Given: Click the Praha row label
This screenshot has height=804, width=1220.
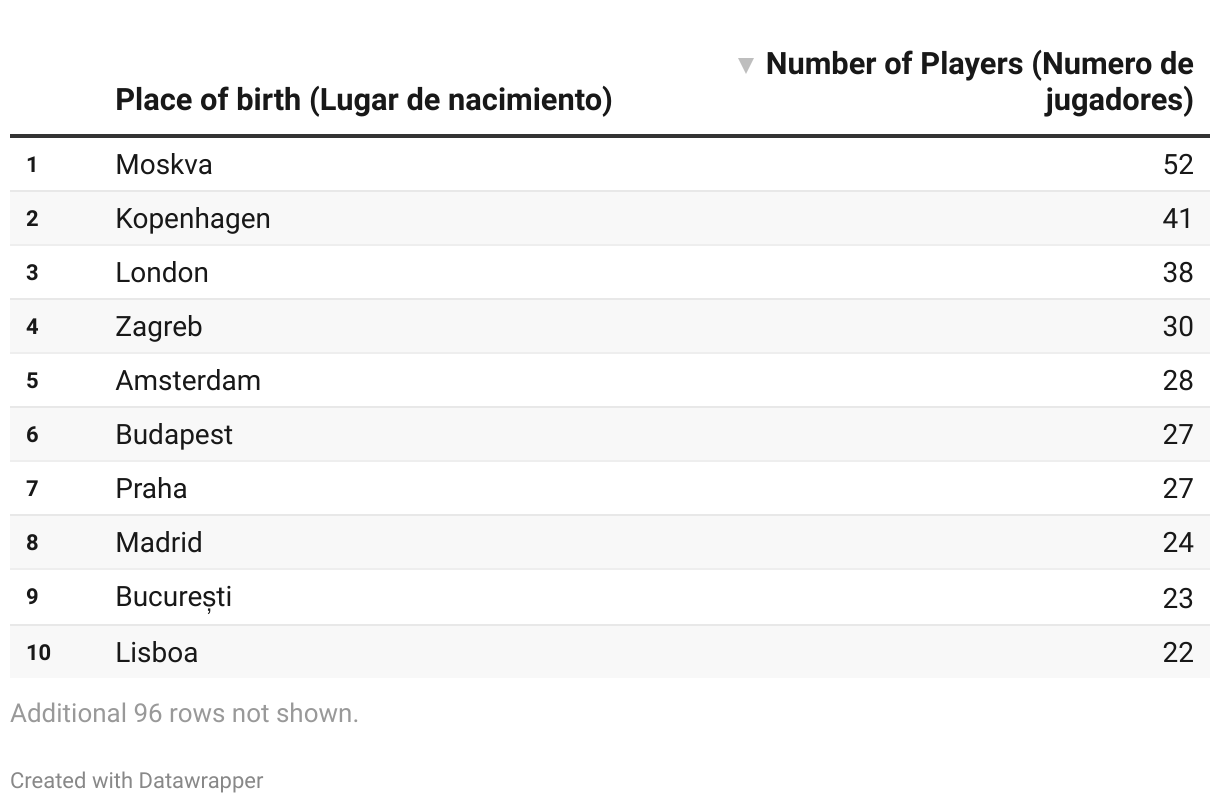Looking at the screenshot, I should pos(151,488).
